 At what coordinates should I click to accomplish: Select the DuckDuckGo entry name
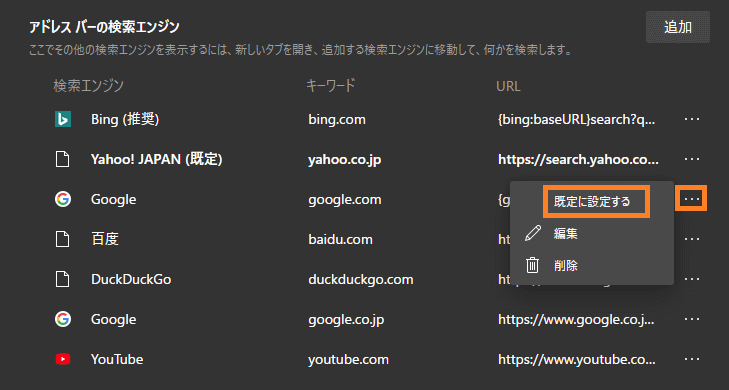[x=131, y=279]
